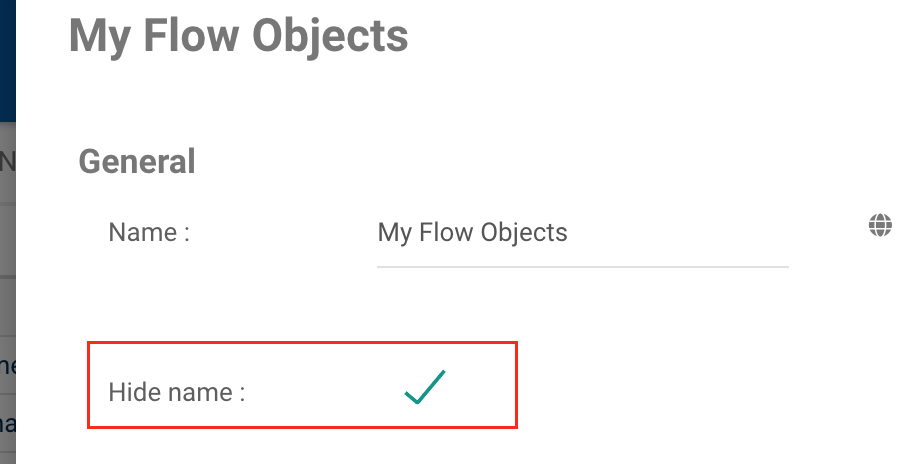The image size is (922, 464).
Task: Place cursor after "Objects" in the Name field
Action: pos(570,233)
